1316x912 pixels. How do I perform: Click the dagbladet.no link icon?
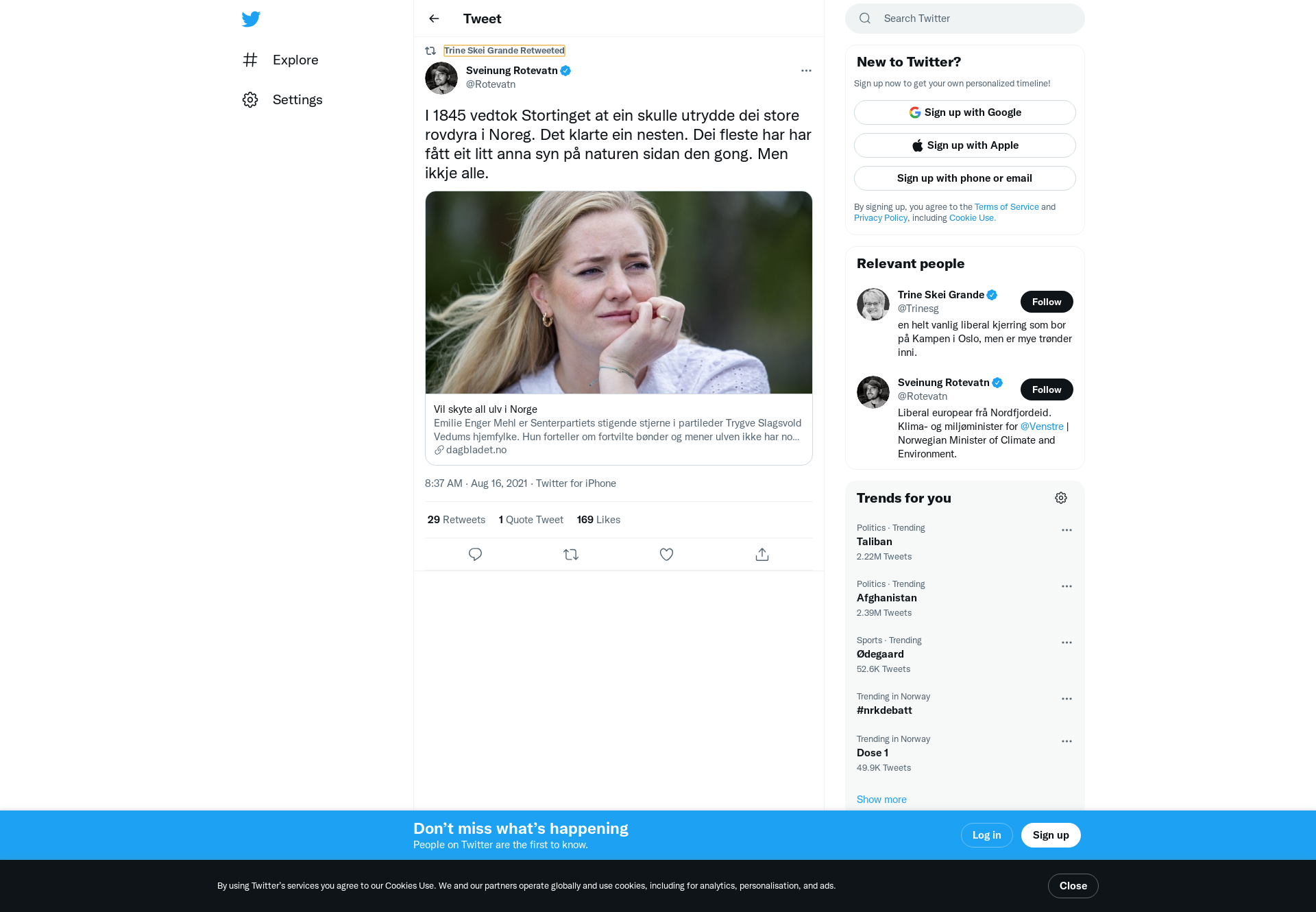pyautogui.click(x=439, y=450)
